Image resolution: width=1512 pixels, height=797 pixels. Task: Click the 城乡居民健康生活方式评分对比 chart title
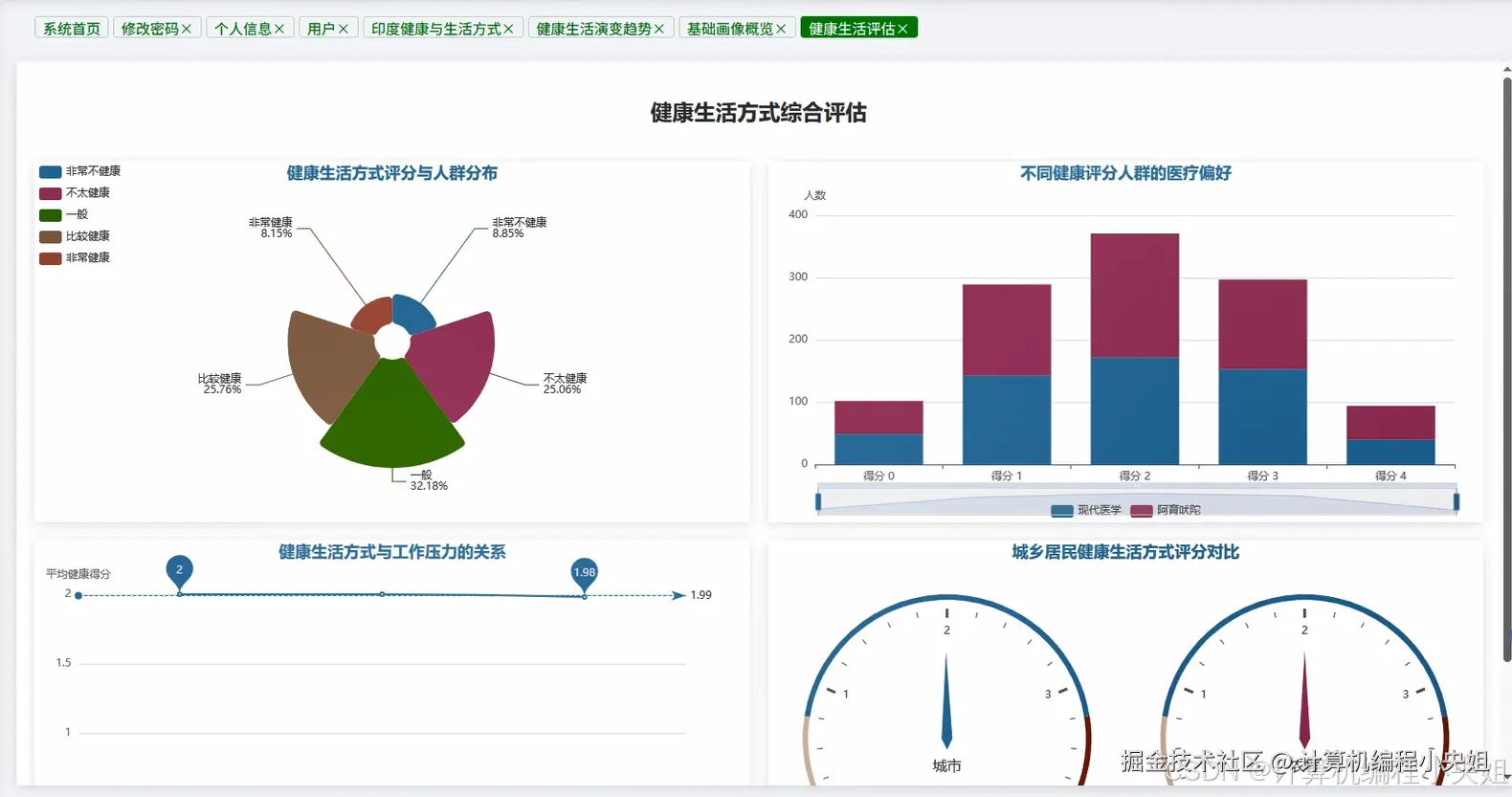[1125, 552]
